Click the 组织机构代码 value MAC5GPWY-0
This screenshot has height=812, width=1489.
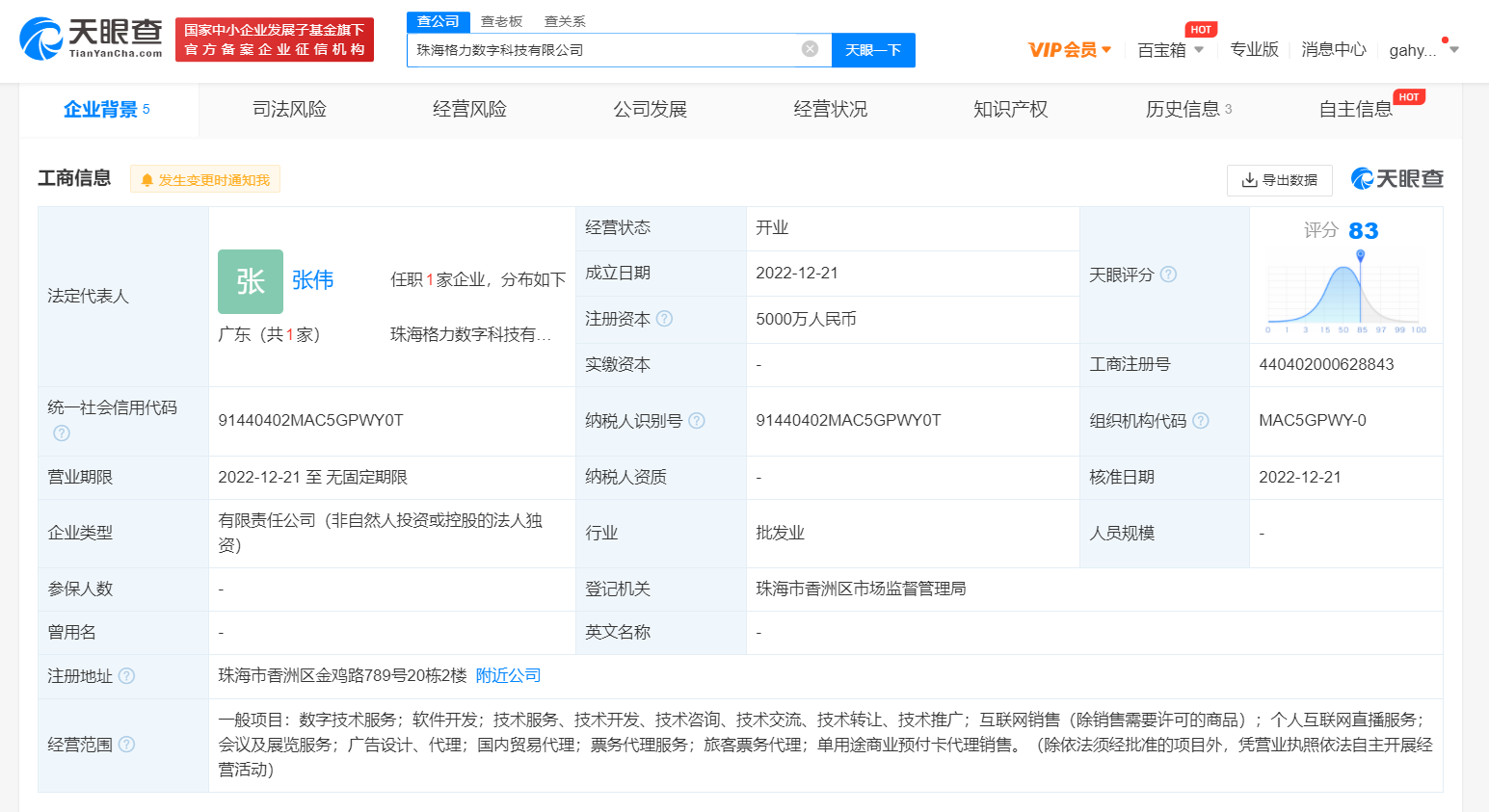1313,421
